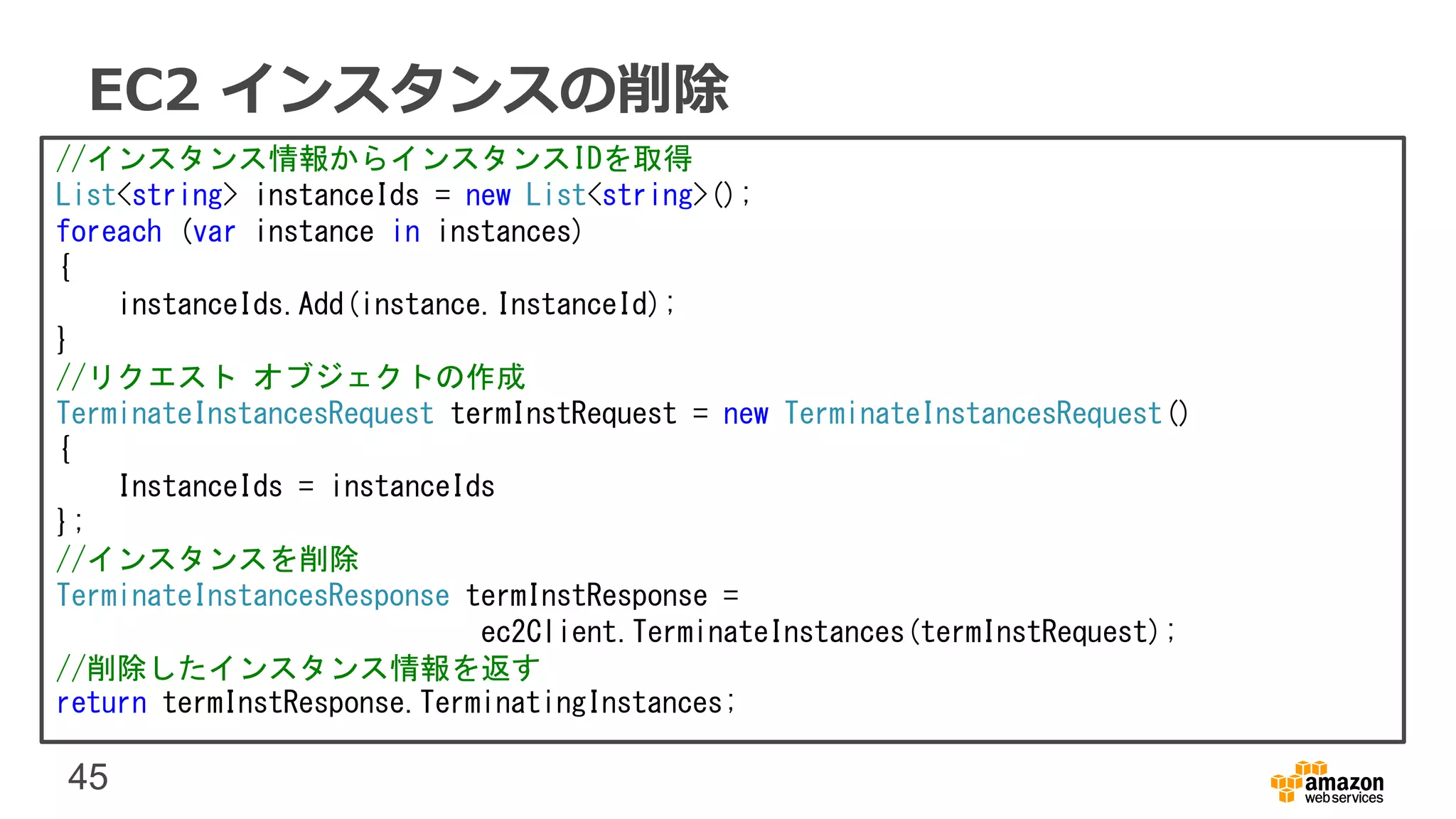The height and width of the screenshot is (819, 1456).
Task: Click the closing brace }; line
Action: (x=70, y=522)
